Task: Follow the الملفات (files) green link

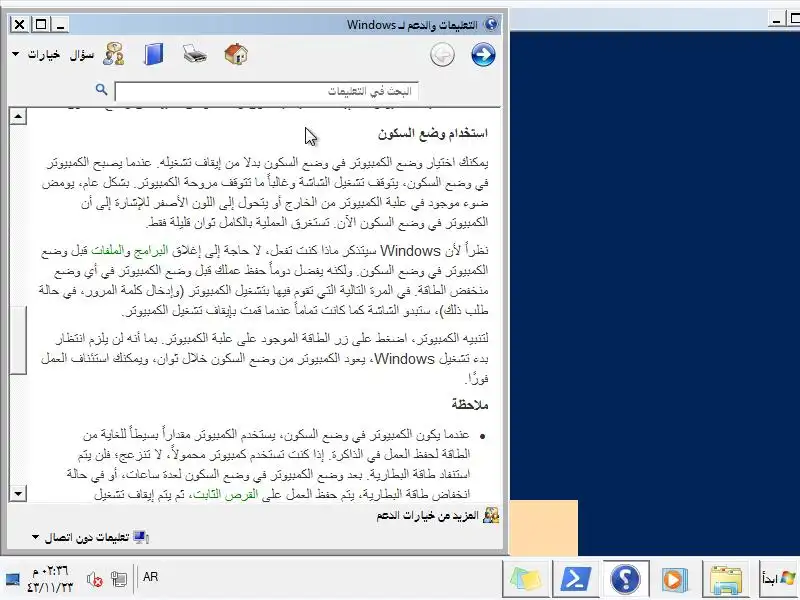Action: [108, 251]
